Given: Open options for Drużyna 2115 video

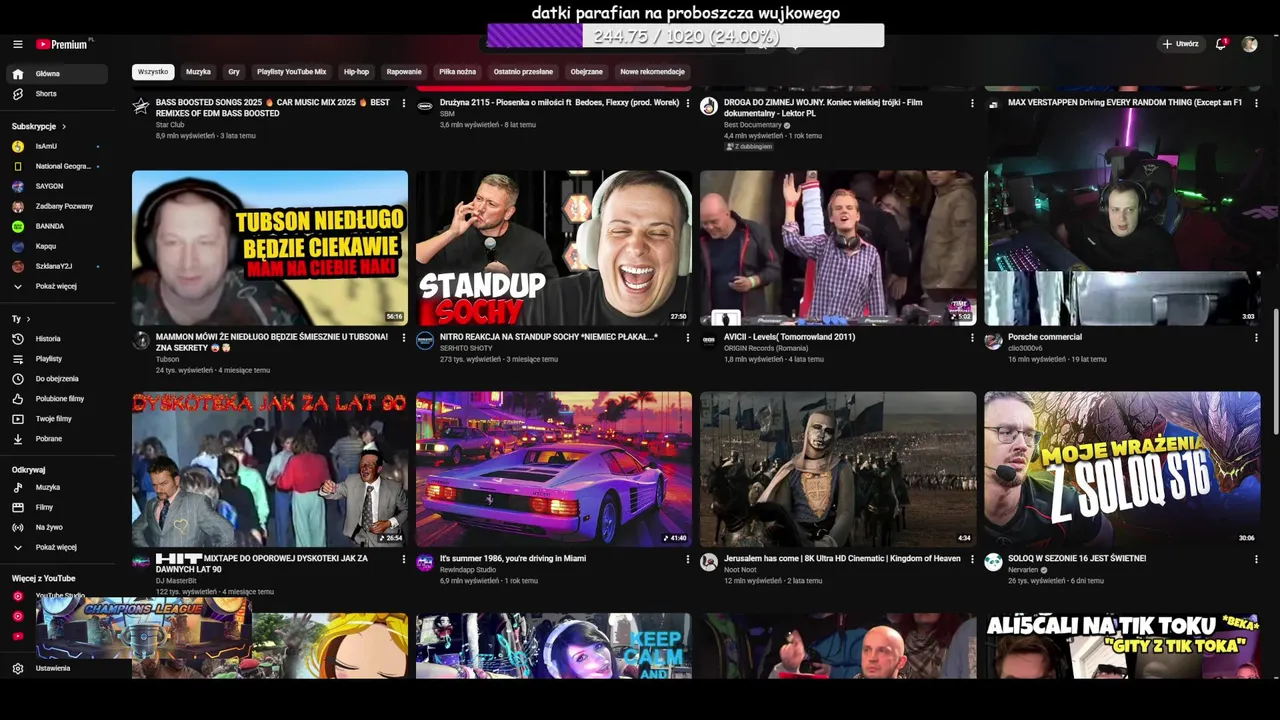Looking at the screenshot, I should pyautogui.click(x=687, y=103).
